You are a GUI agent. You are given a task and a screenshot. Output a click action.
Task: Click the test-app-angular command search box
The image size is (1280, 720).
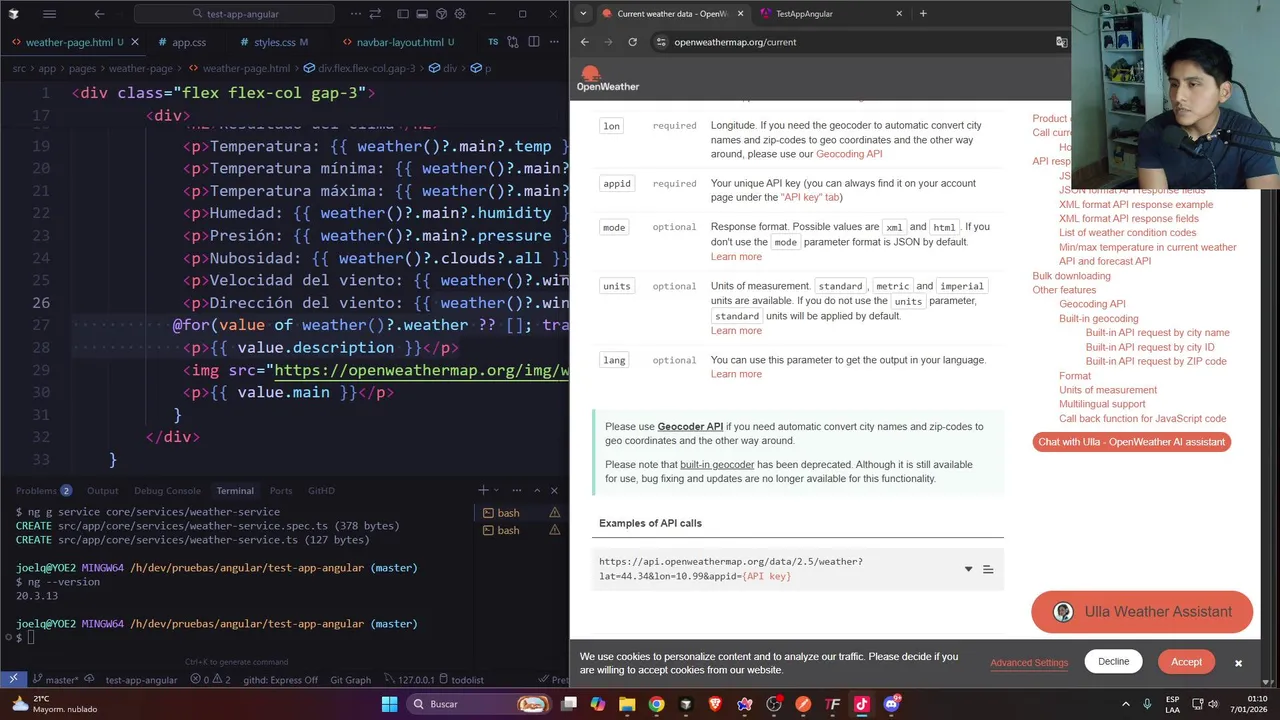(x=234, y=14)
